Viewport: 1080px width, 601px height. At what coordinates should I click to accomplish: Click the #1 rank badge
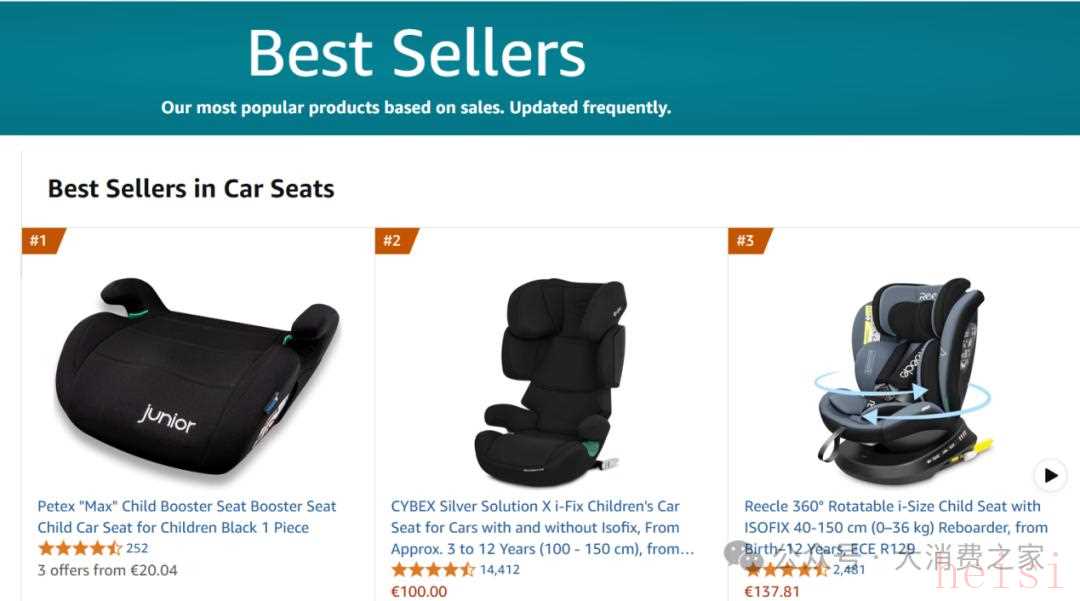40,240
